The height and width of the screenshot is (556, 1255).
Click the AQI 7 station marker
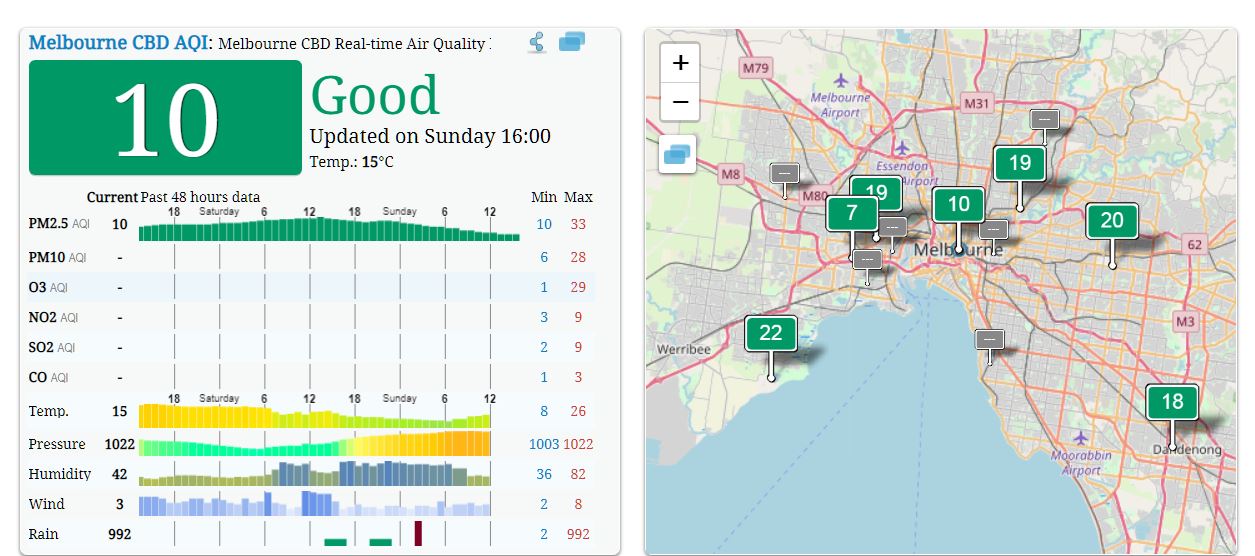click(851, 213)
